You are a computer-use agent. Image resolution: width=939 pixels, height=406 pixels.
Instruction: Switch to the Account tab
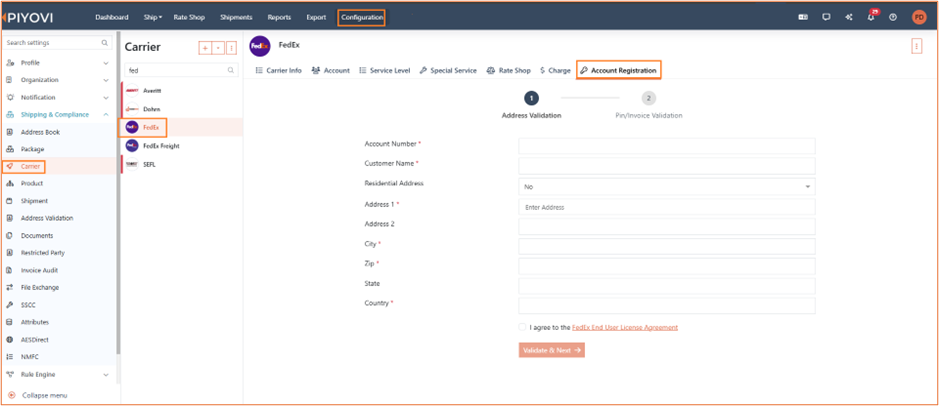(331, 70)
